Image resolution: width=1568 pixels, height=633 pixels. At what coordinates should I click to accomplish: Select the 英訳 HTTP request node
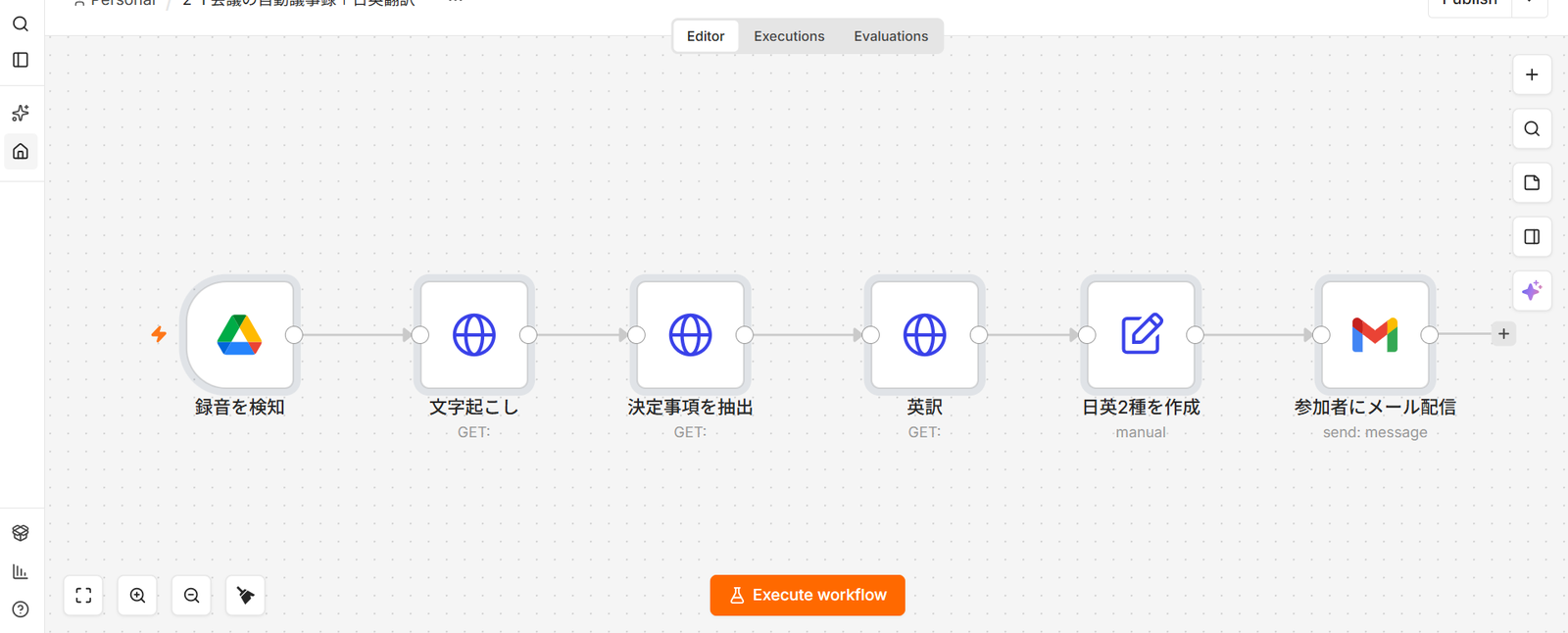pos(924,335)
